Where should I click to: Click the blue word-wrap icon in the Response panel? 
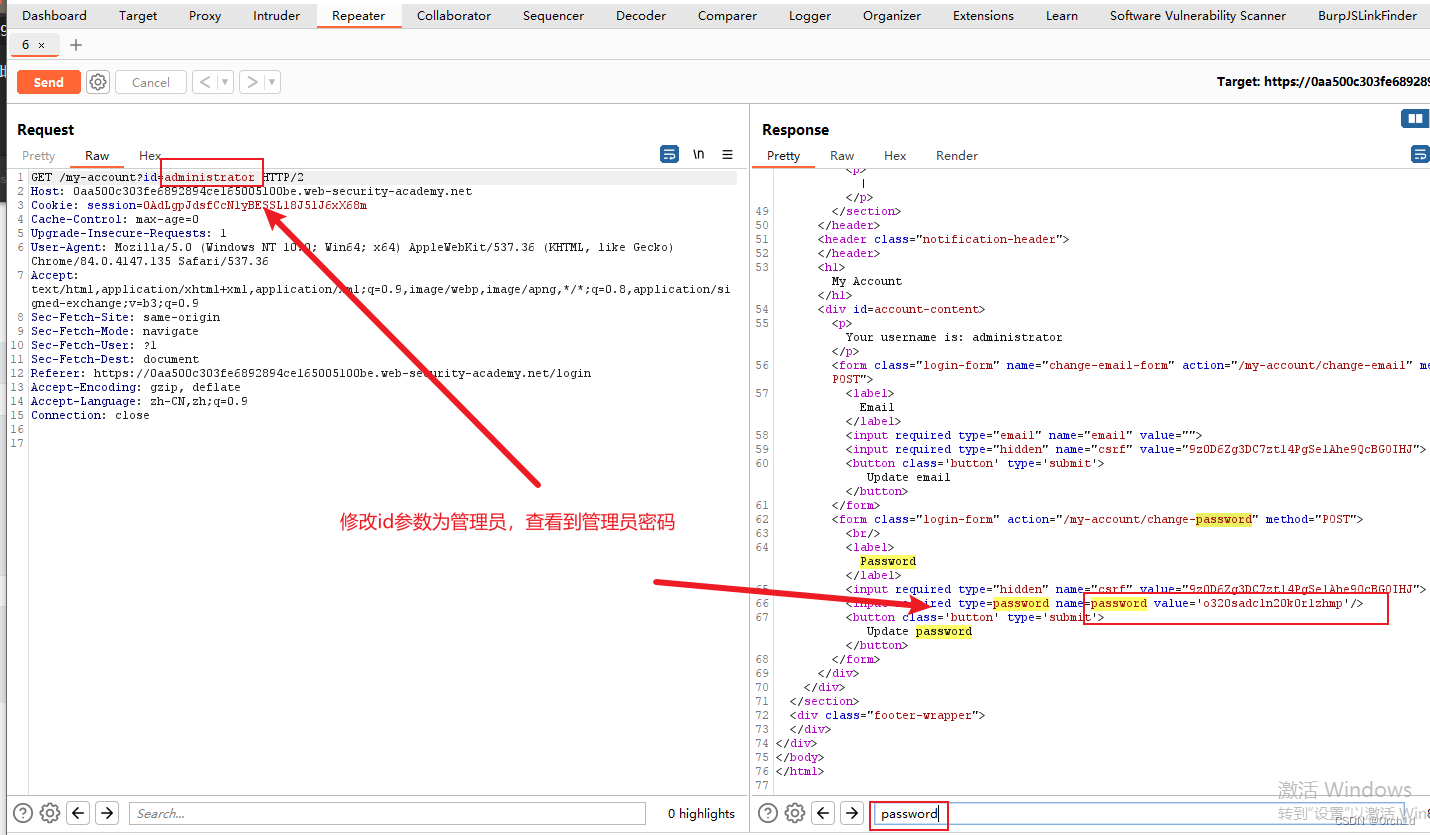pos(1420,154)
